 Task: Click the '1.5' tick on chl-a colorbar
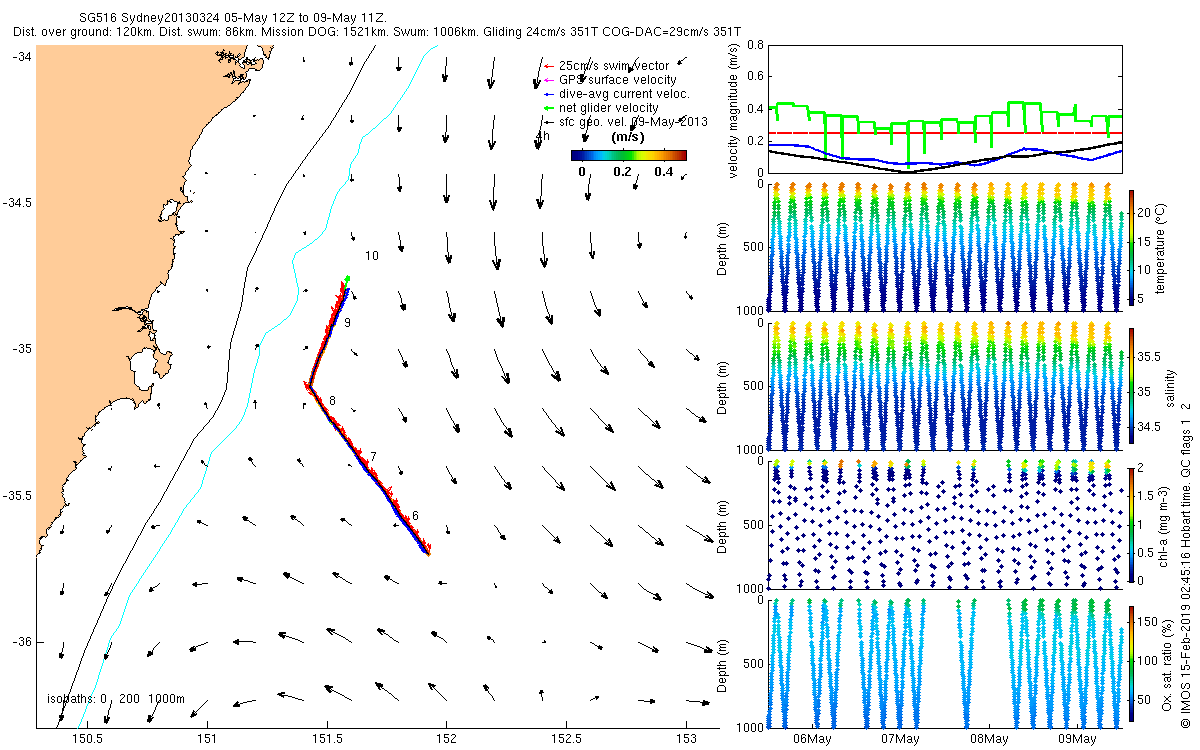click(1148, 495)
